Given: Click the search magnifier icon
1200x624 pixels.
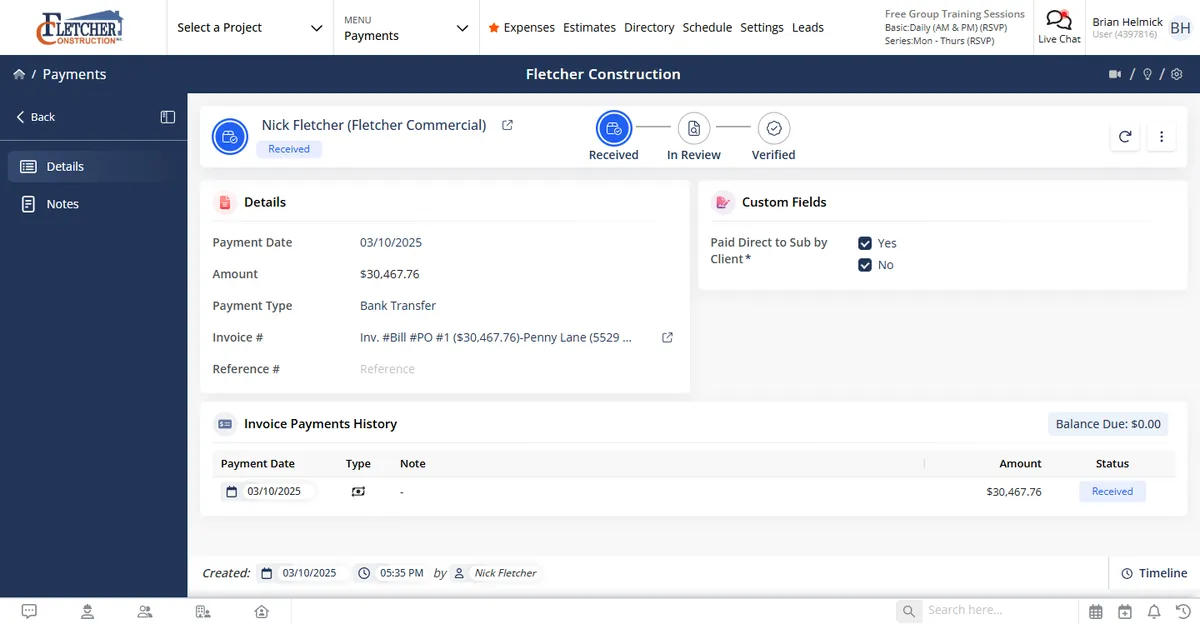Looking at the screenshot, I should pyautogui.click(x=908, y=611).
